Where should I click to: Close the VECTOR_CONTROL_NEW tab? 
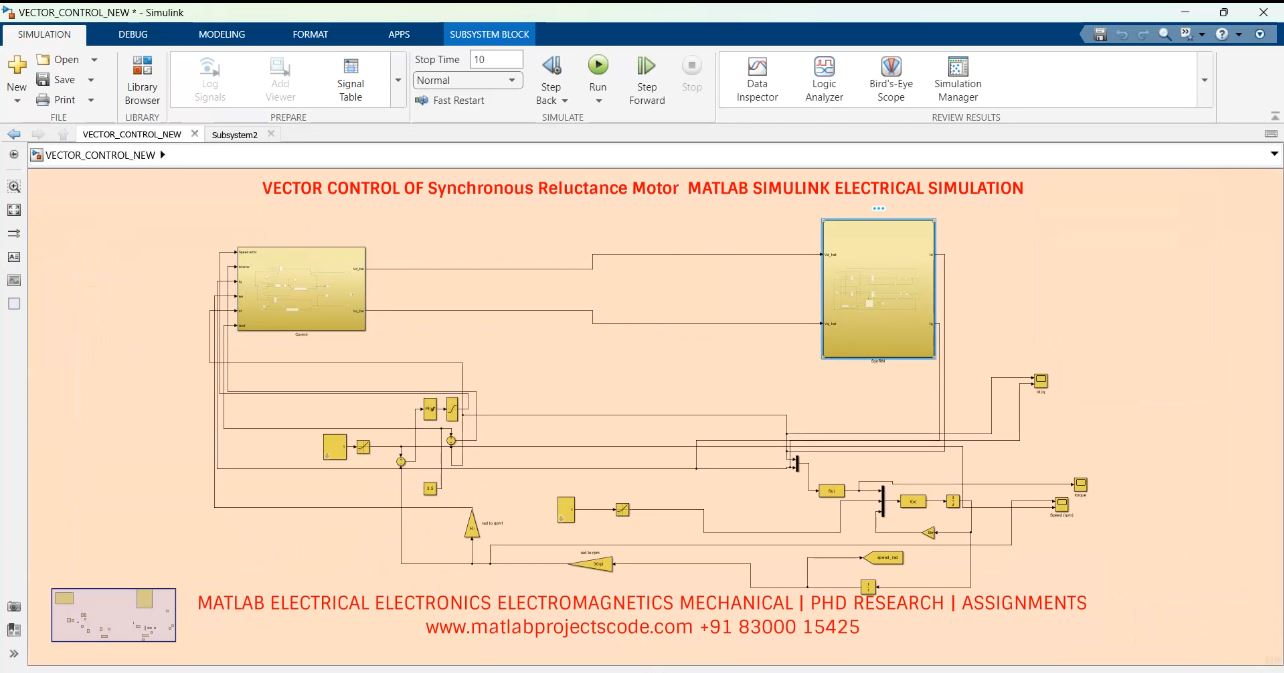(194, 133)
